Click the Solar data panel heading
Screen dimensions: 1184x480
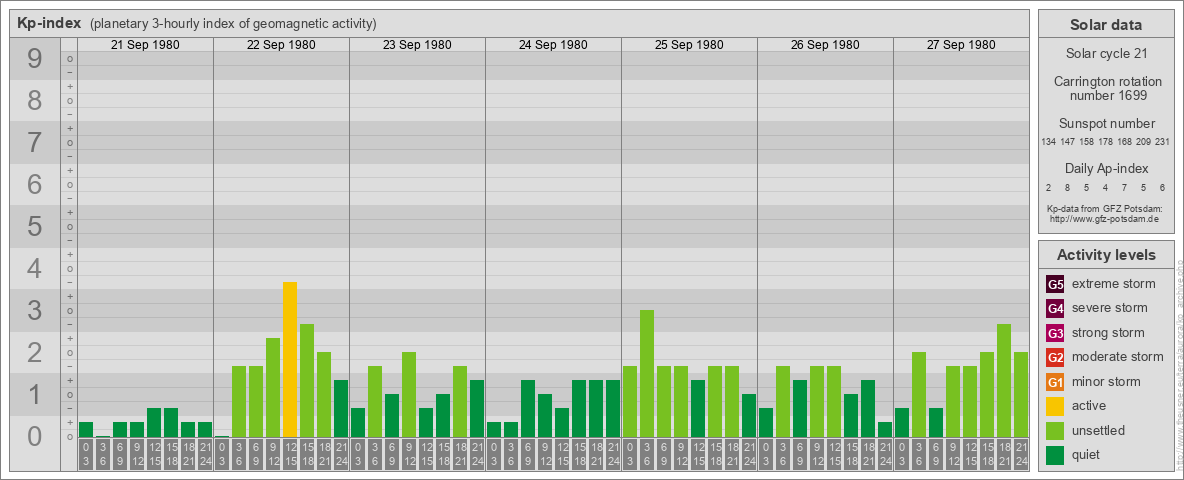point(1106,25)
